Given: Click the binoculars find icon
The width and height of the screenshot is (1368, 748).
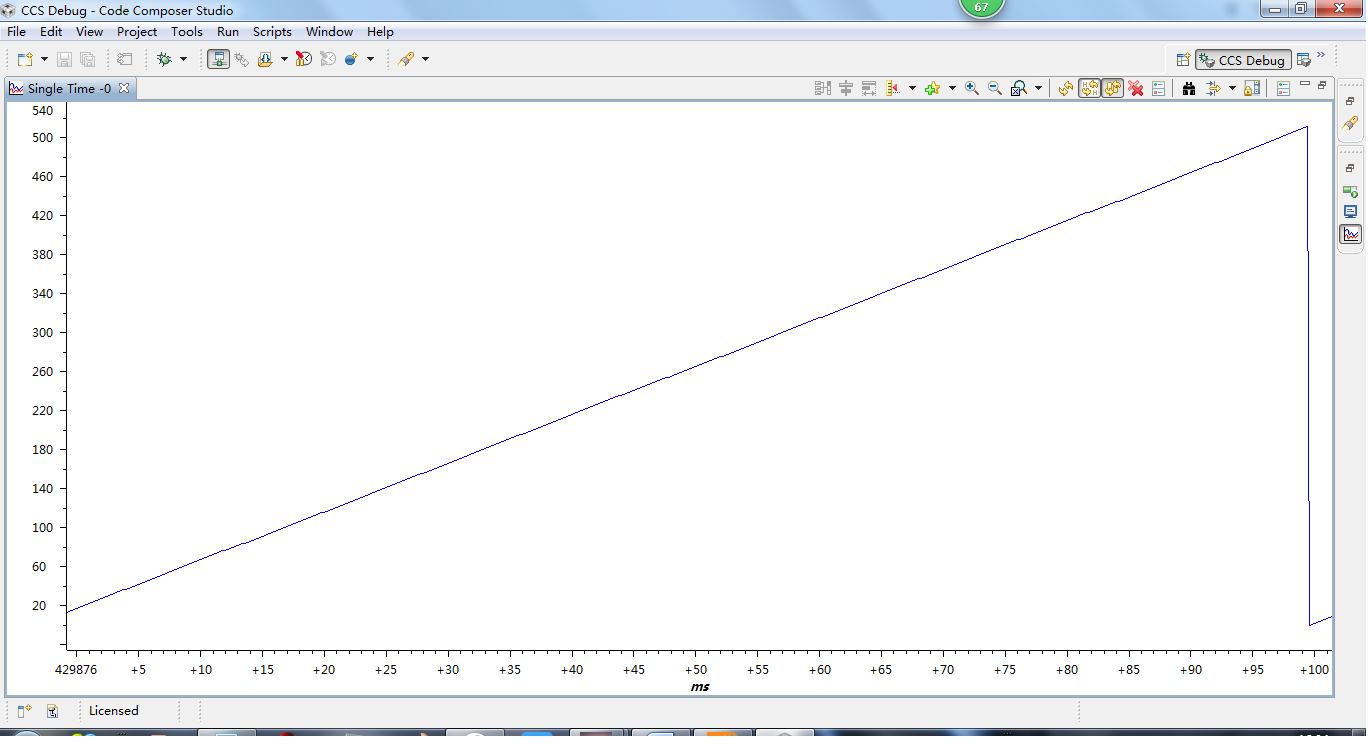Looking at the screenshot, I should [1189, 89].
